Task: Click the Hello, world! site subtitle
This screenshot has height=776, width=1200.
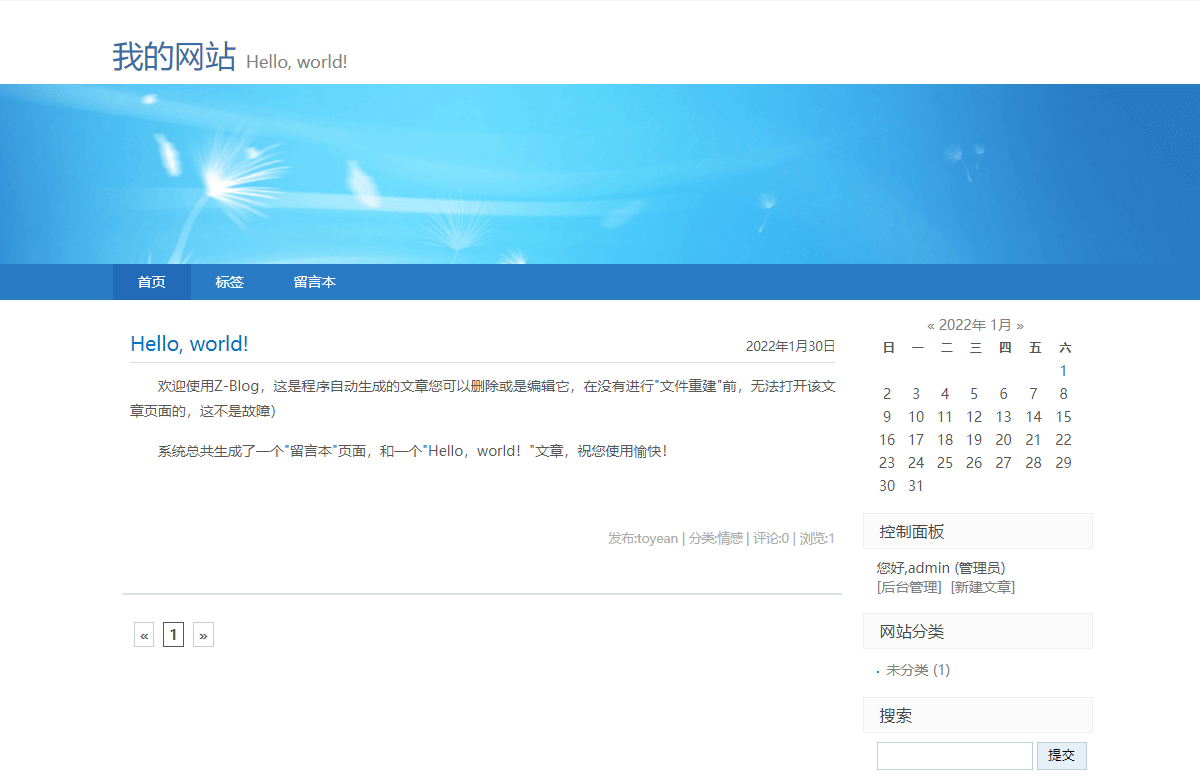Action: [297, 61]
